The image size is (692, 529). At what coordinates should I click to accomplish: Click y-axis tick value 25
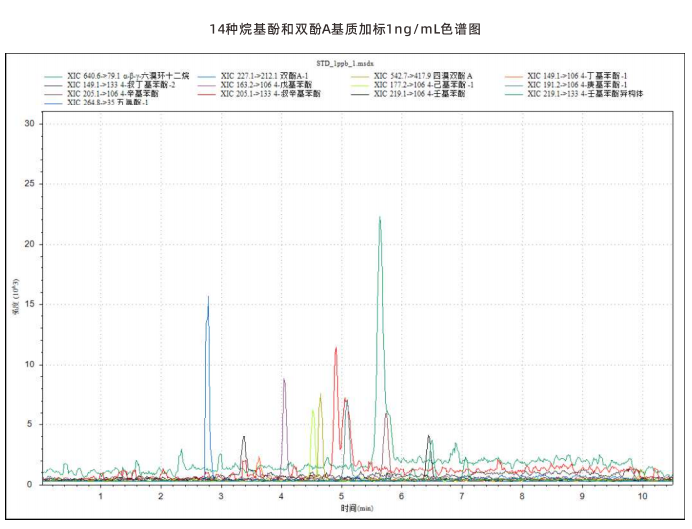coord(29,184)
